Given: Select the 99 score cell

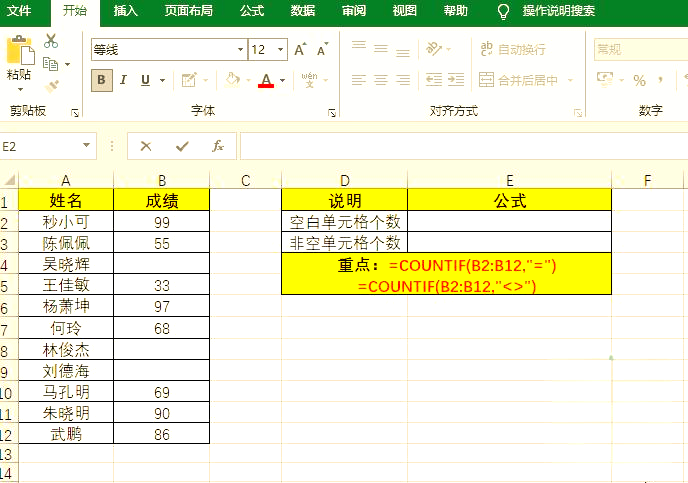Looking at the screenshot, I should (161, 222).
